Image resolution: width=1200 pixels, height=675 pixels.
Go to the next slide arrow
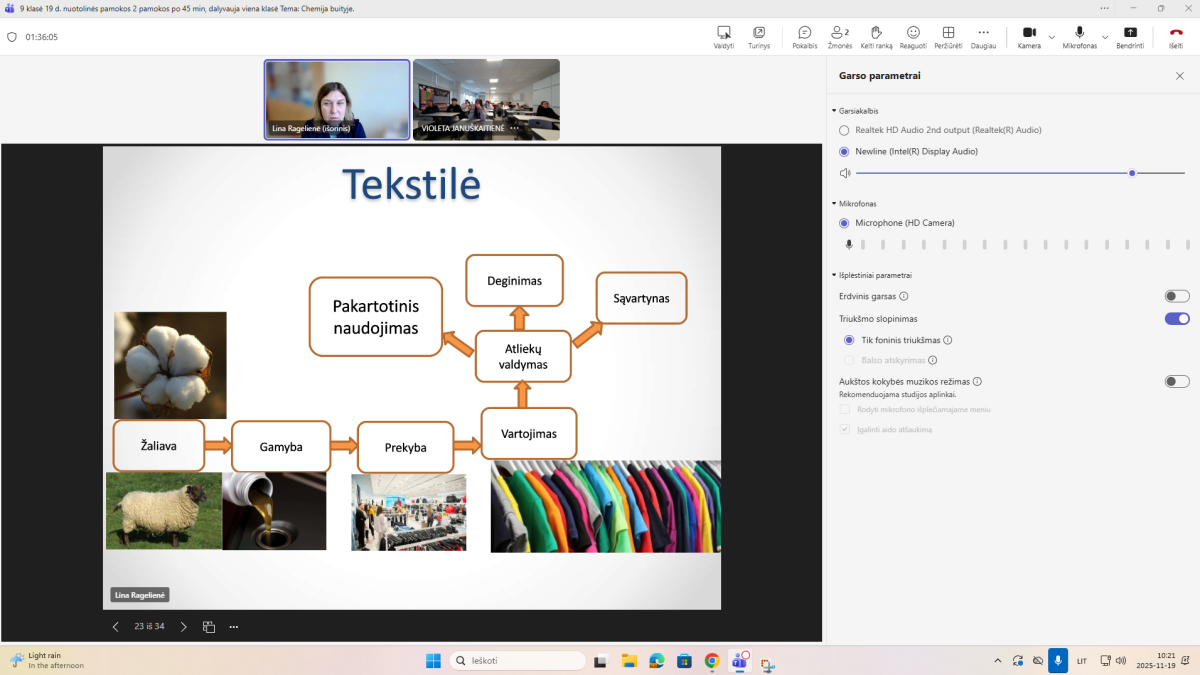click(x=183, y=627)
